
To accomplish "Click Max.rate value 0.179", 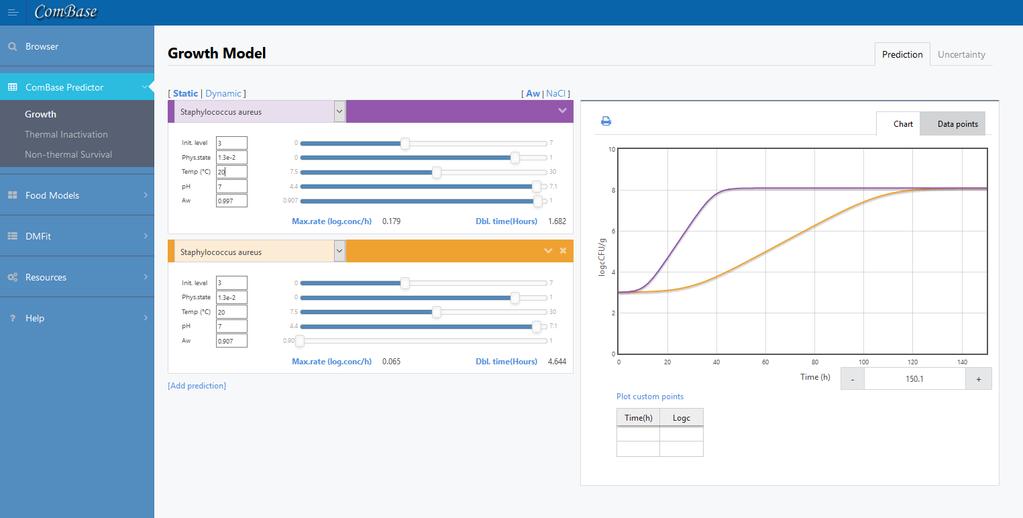I will click(x=391, y=221).
